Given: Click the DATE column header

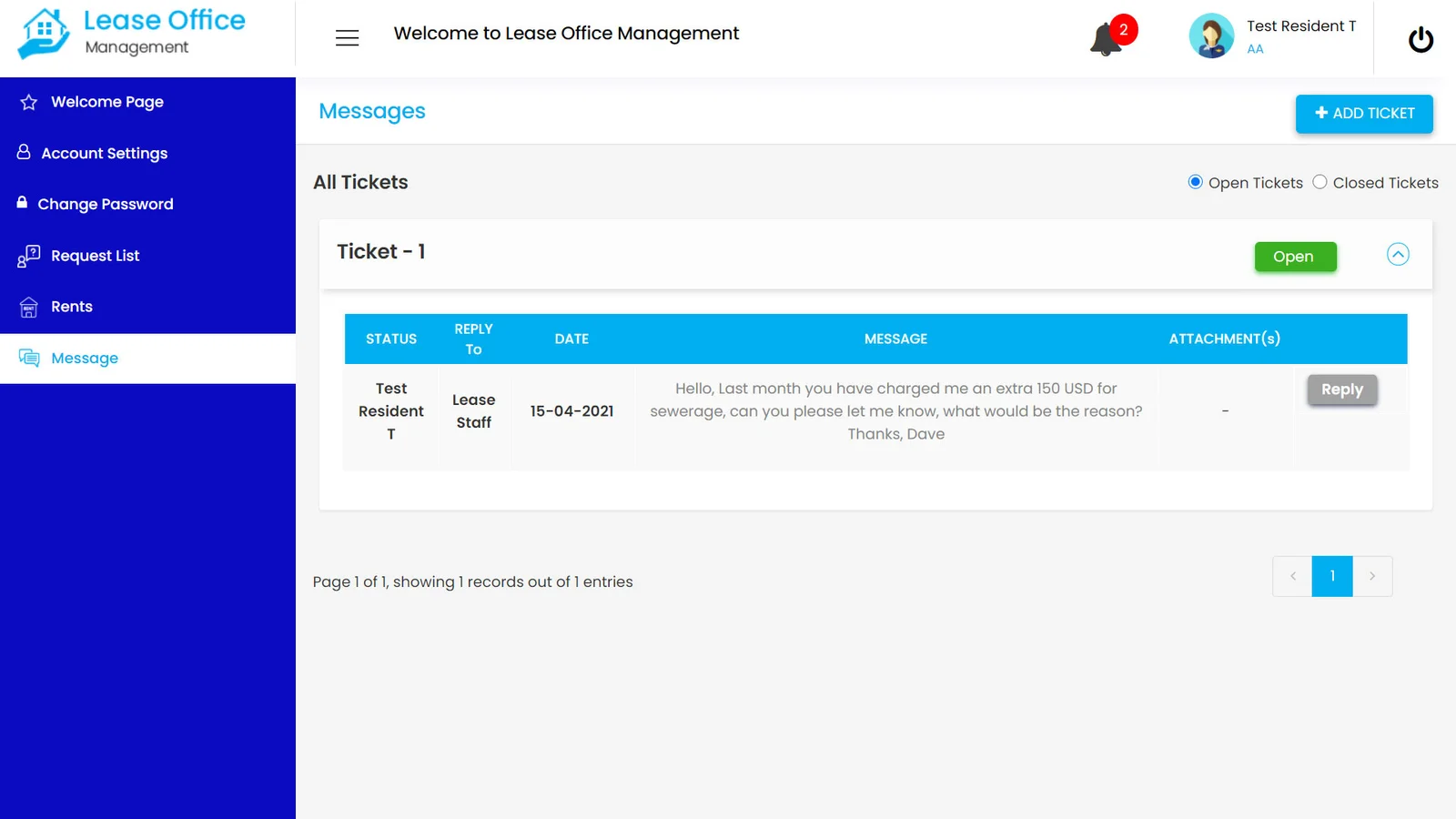Looking at the screenshot, I should click(x=571, y=339).
